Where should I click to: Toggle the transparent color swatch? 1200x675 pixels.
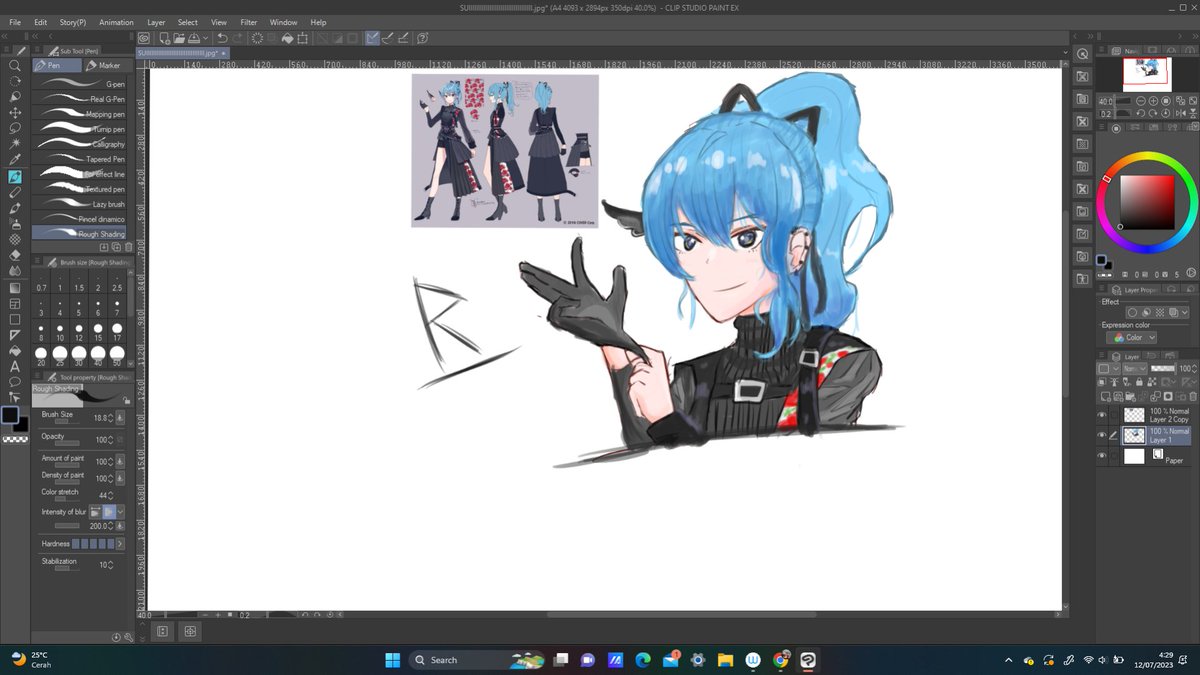[x=15, y=439]
